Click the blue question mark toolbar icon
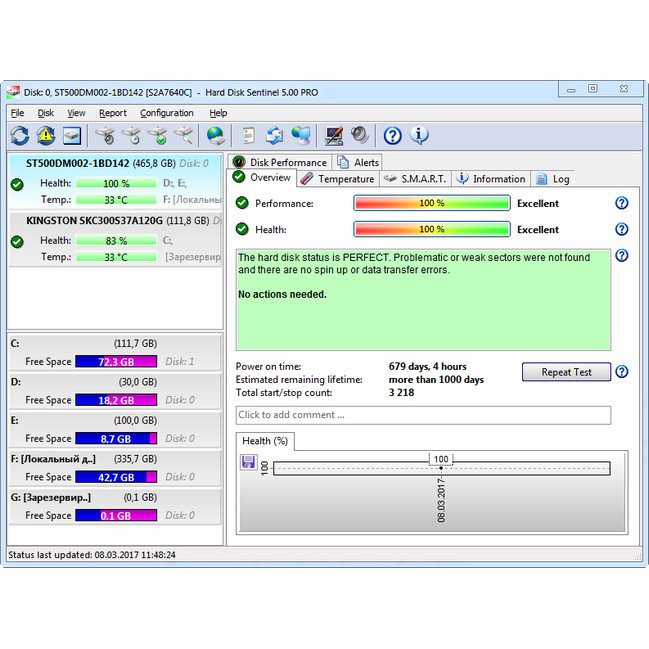Viewport: 649px width, 649px height. (392, 135)
